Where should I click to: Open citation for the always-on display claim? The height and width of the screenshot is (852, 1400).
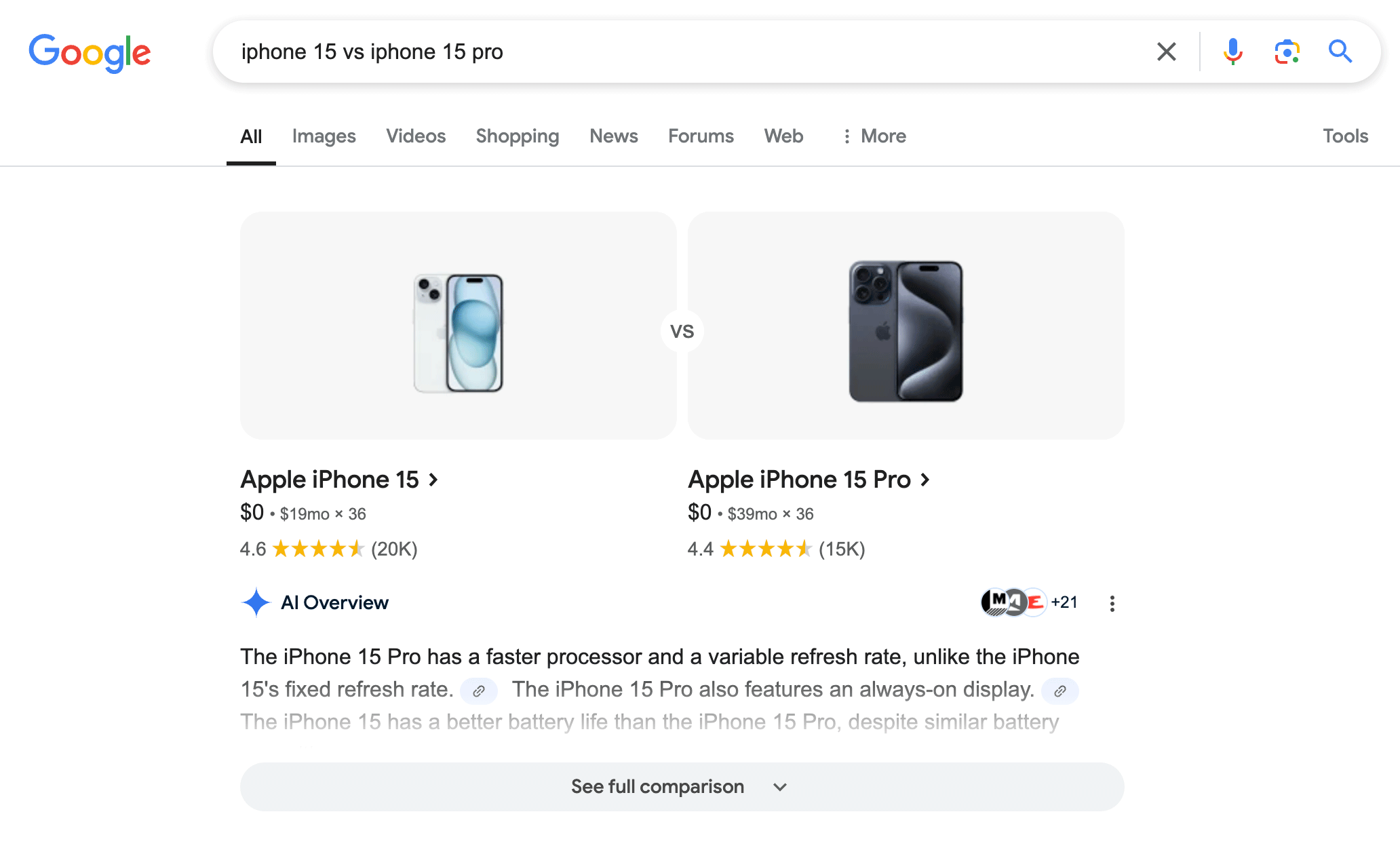(1059, 691)
